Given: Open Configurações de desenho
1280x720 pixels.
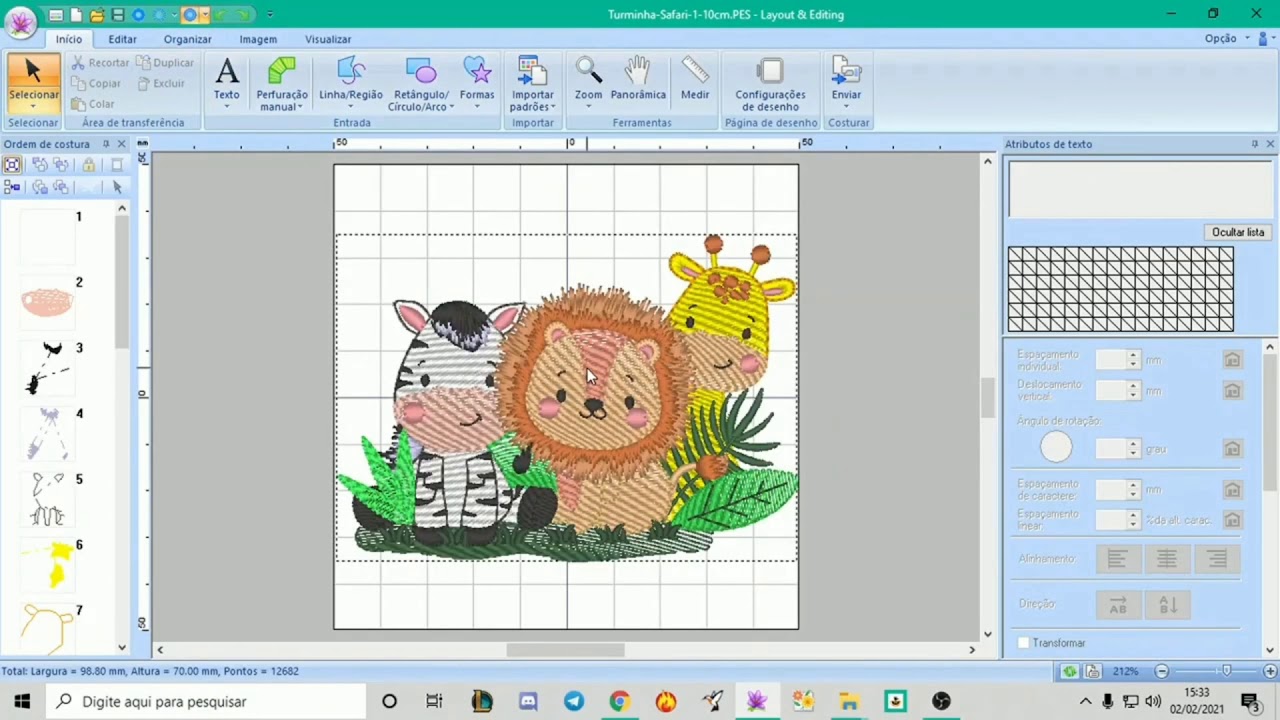Looking at the screenshot, I should coord(770,83).
